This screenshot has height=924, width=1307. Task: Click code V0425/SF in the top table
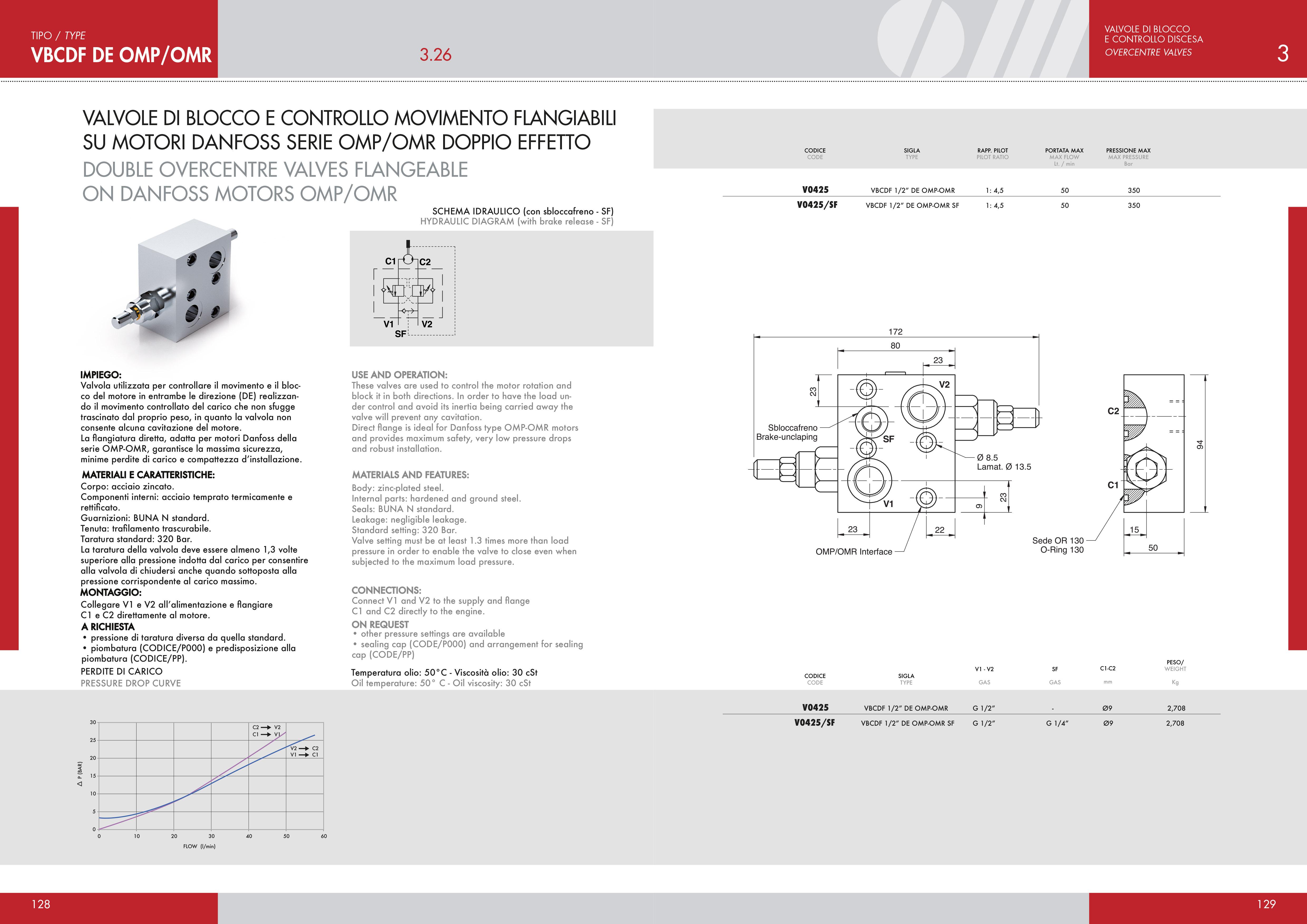[x=817, y=205]
